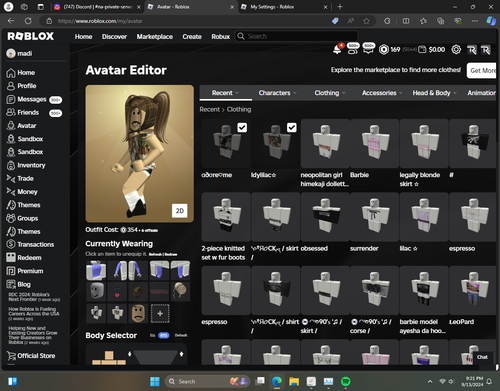Uncheck the ldyllac clothing item checkbox
This screenshot has width=500, height=391.
click(292, 127)
